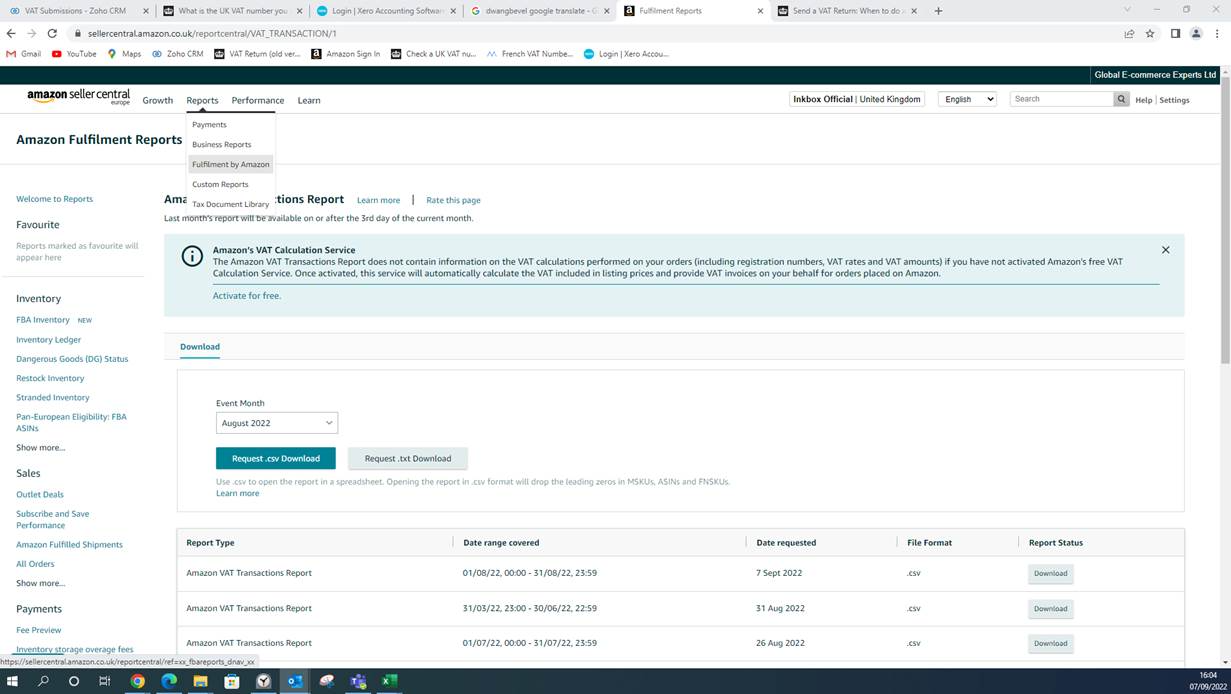This screenshot has width=1231, height=694.
Task: Open Tax Document Library menu entry
Action: pos(230,204)
